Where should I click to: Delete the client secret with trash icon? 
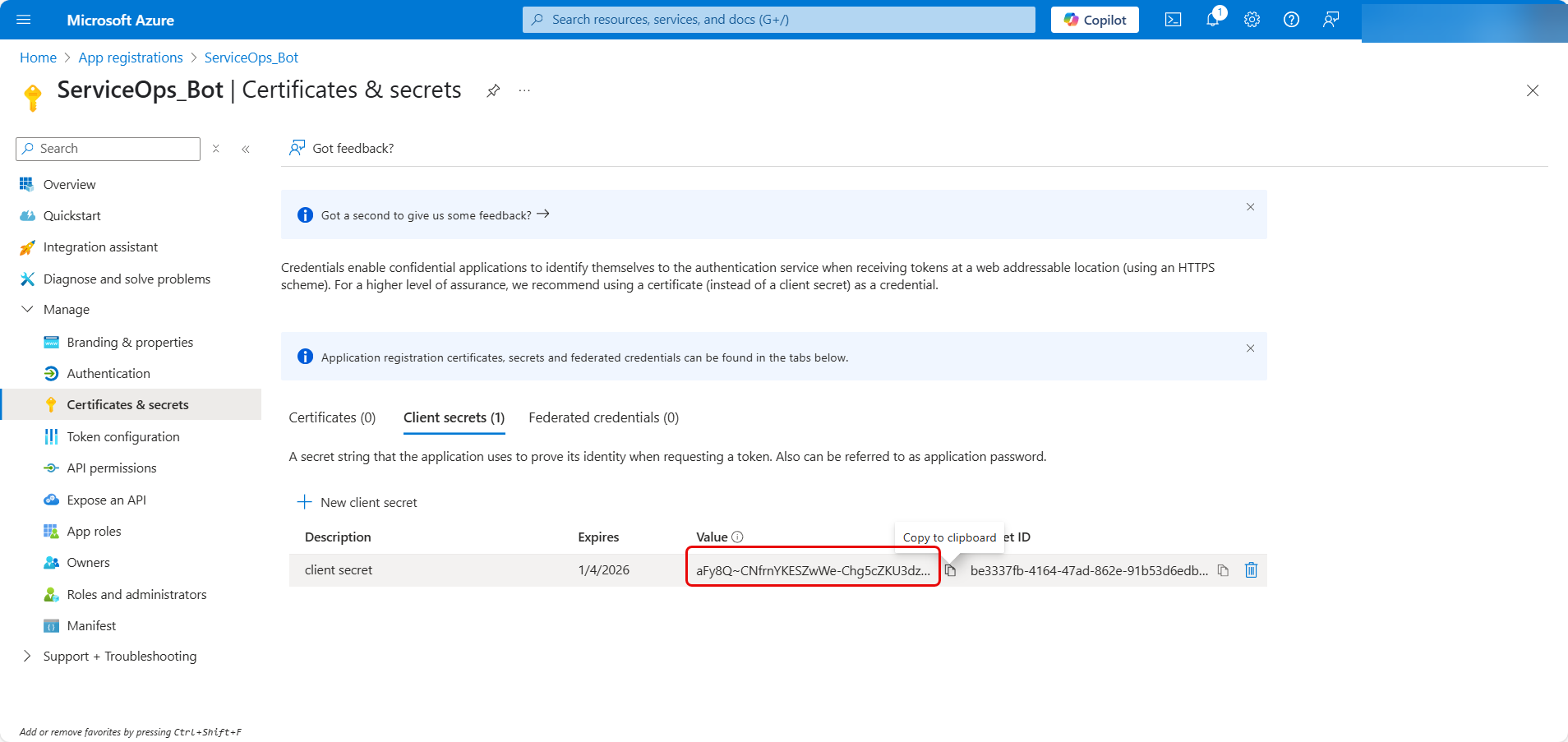1251,570
